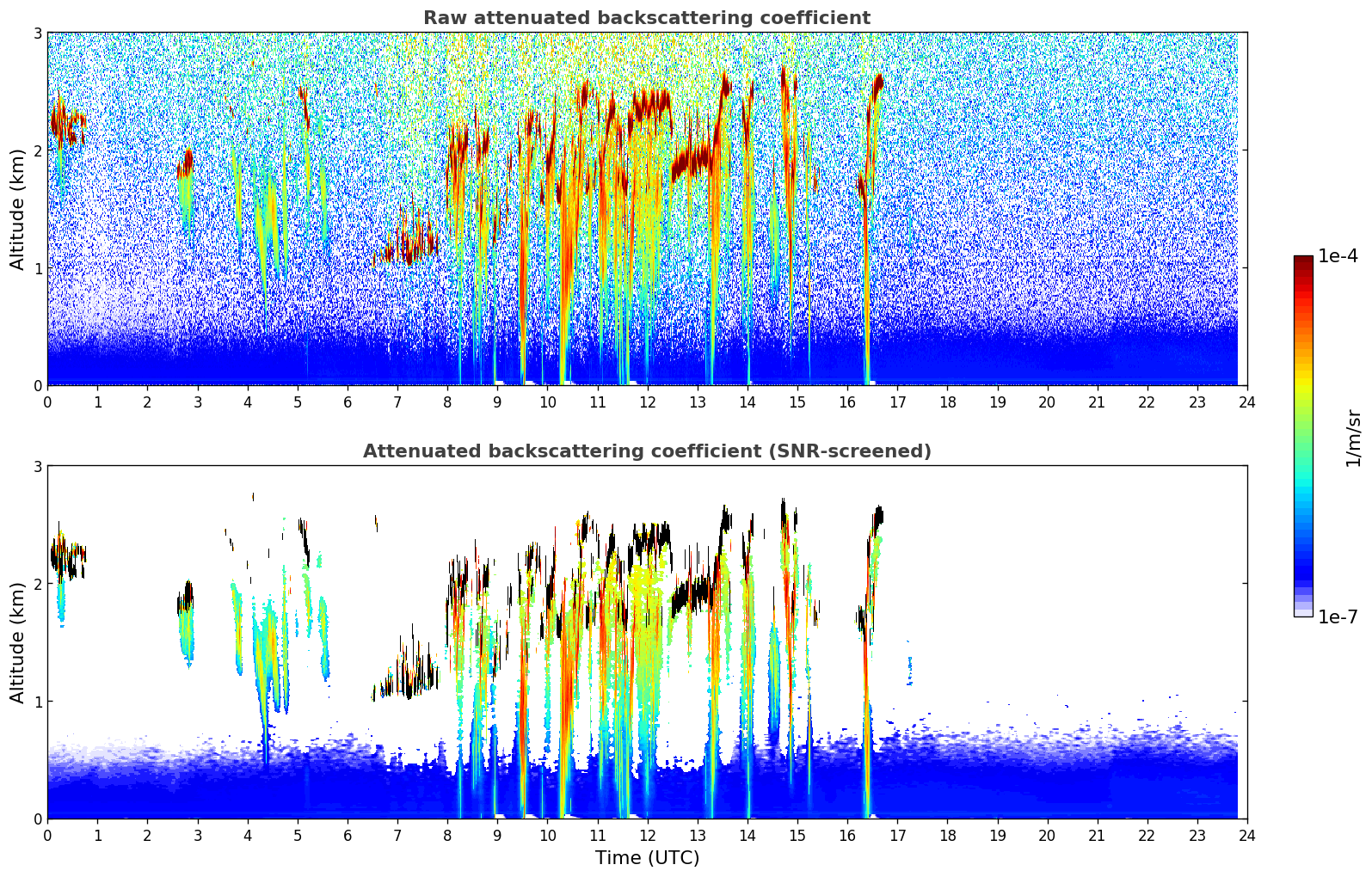Click the colorbar's "1/m/sr" unit label

tap(1353, 438)
